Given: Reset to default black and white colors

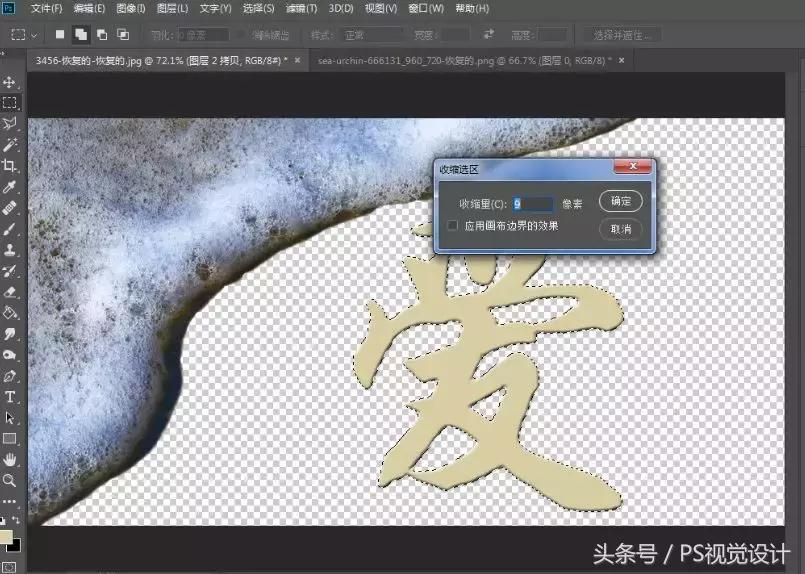Looking at the screenshot, I should (x=3, y=521).
